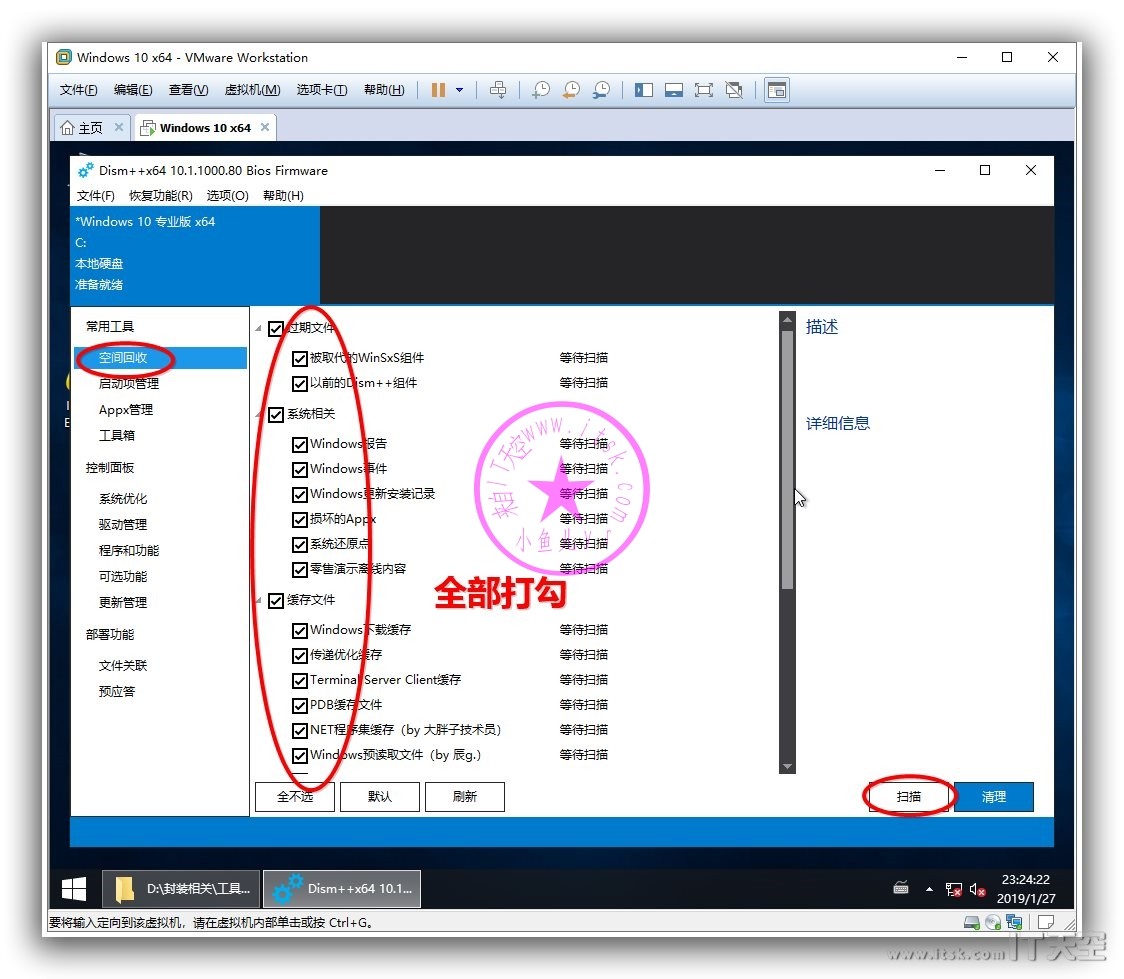Pause the virtual machine from VMware toolbar
This screenshot has width=1124, height=979.
(438, 90)
